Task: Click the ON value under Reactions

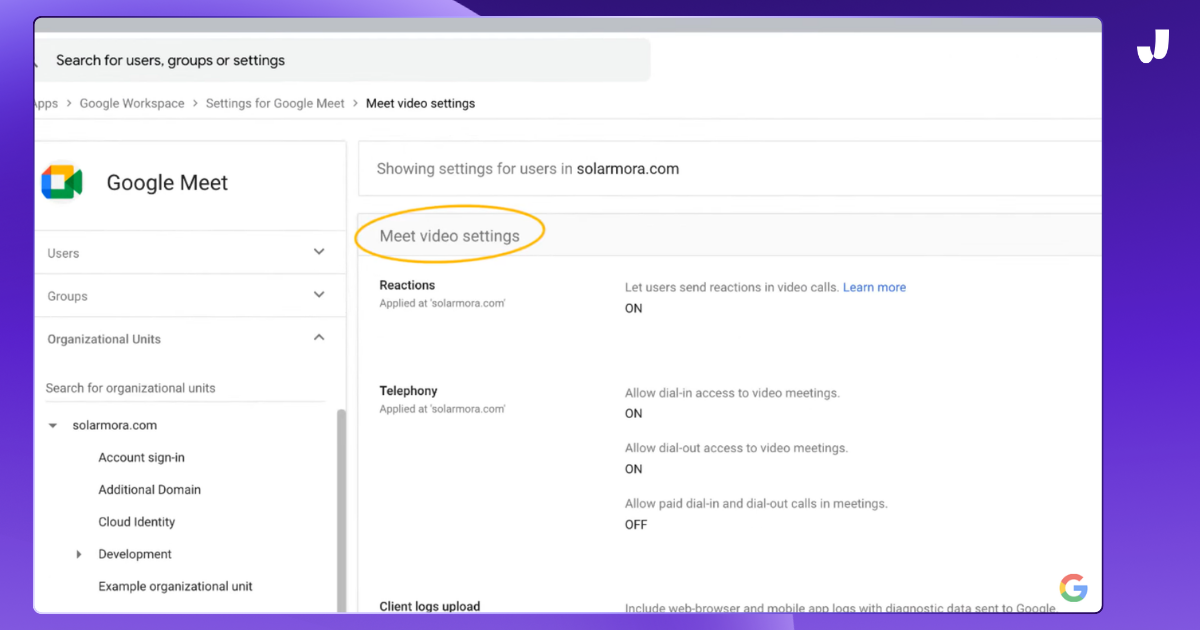Action: click(634, 308)
